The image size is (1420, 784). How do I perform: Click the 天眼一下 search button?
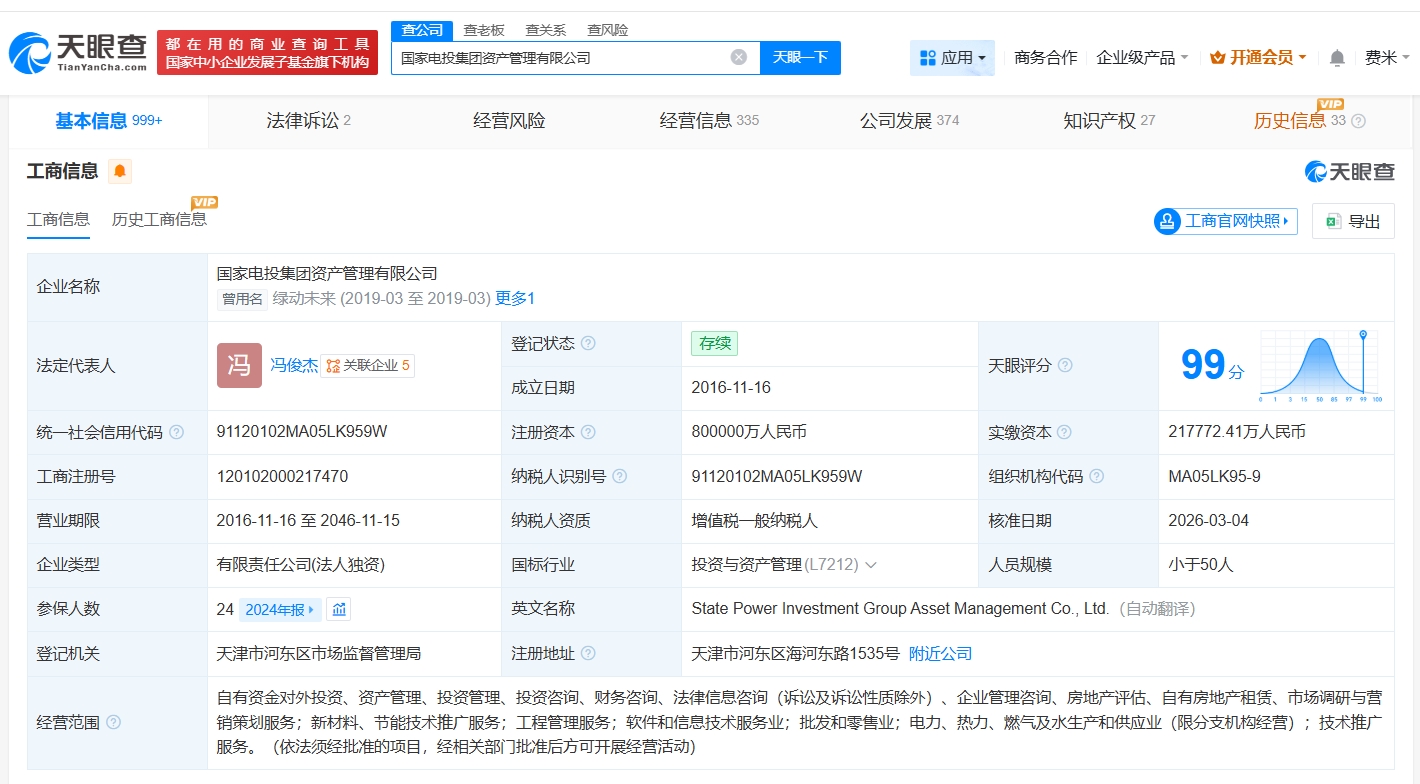800,57
